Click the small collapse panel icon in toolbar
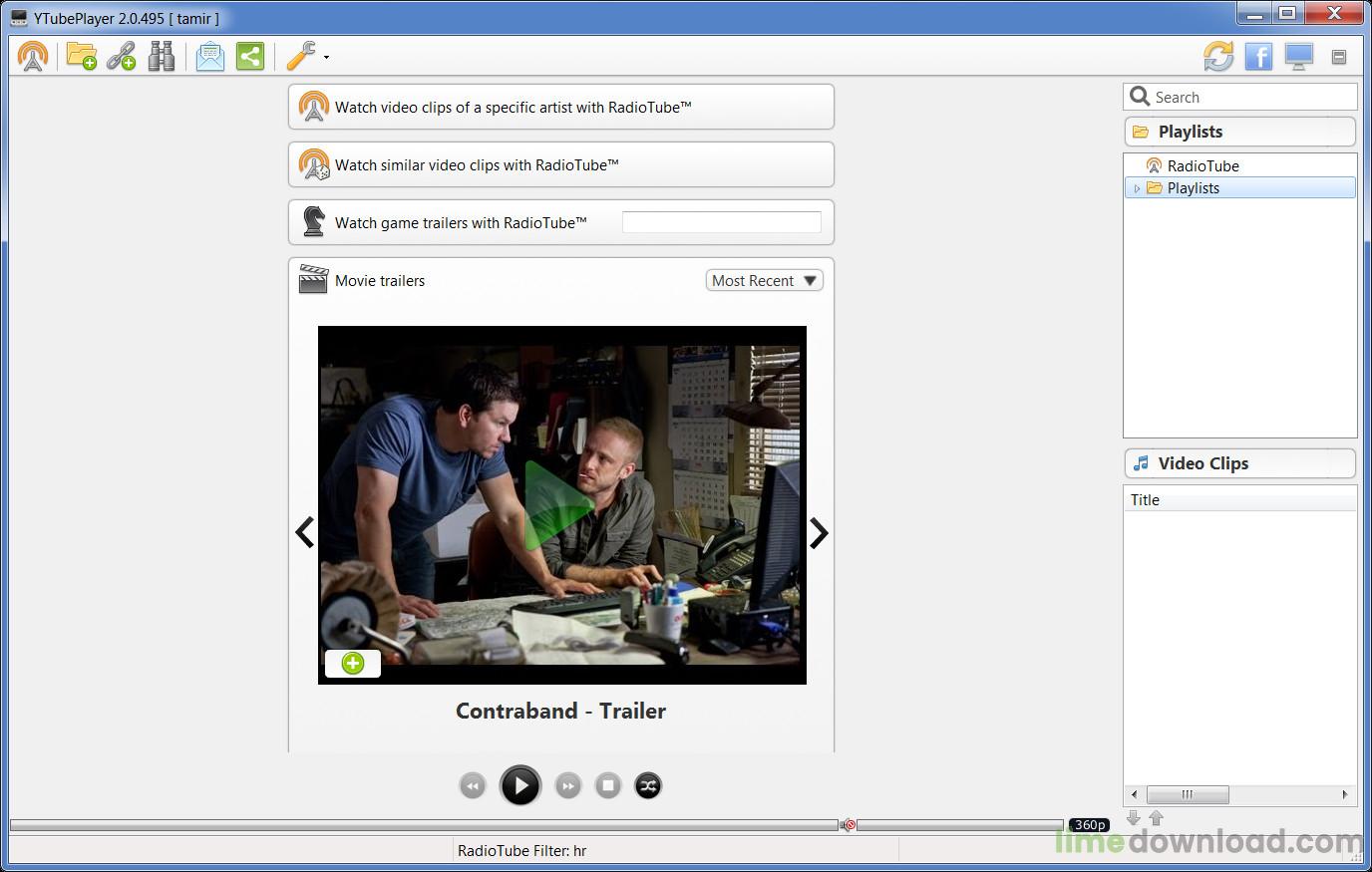This screenshot has height=872, width=1372. (1339, 57)
